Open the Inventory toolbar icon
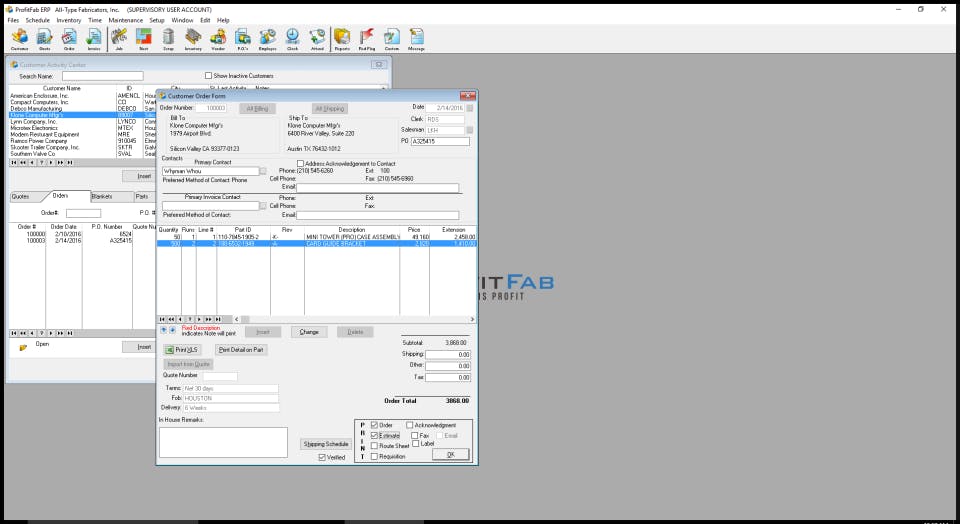The height and width of the screenshot is (524, 960). click(193, 39)
